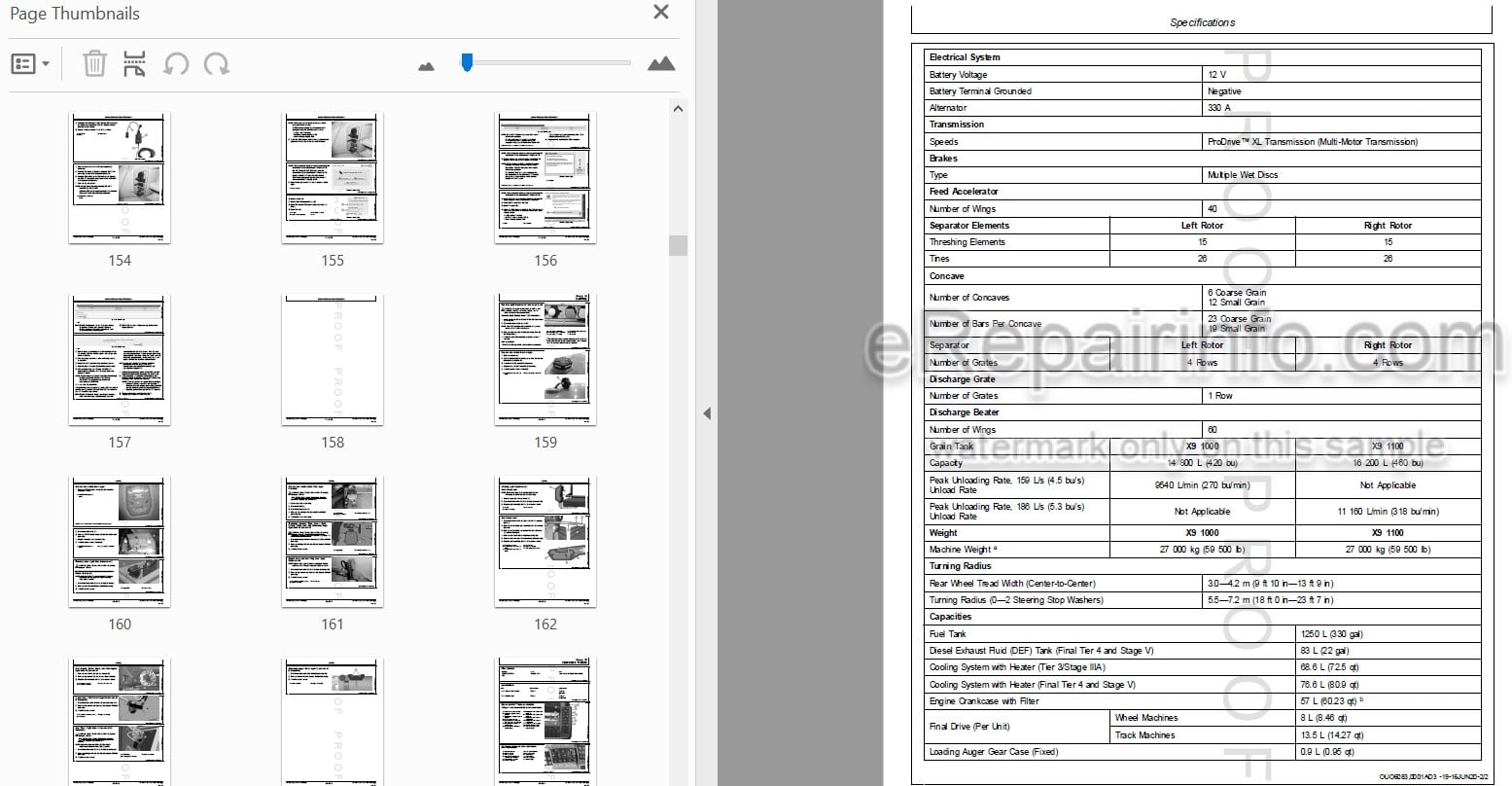Click the '330 A' alternator value

1219,108
